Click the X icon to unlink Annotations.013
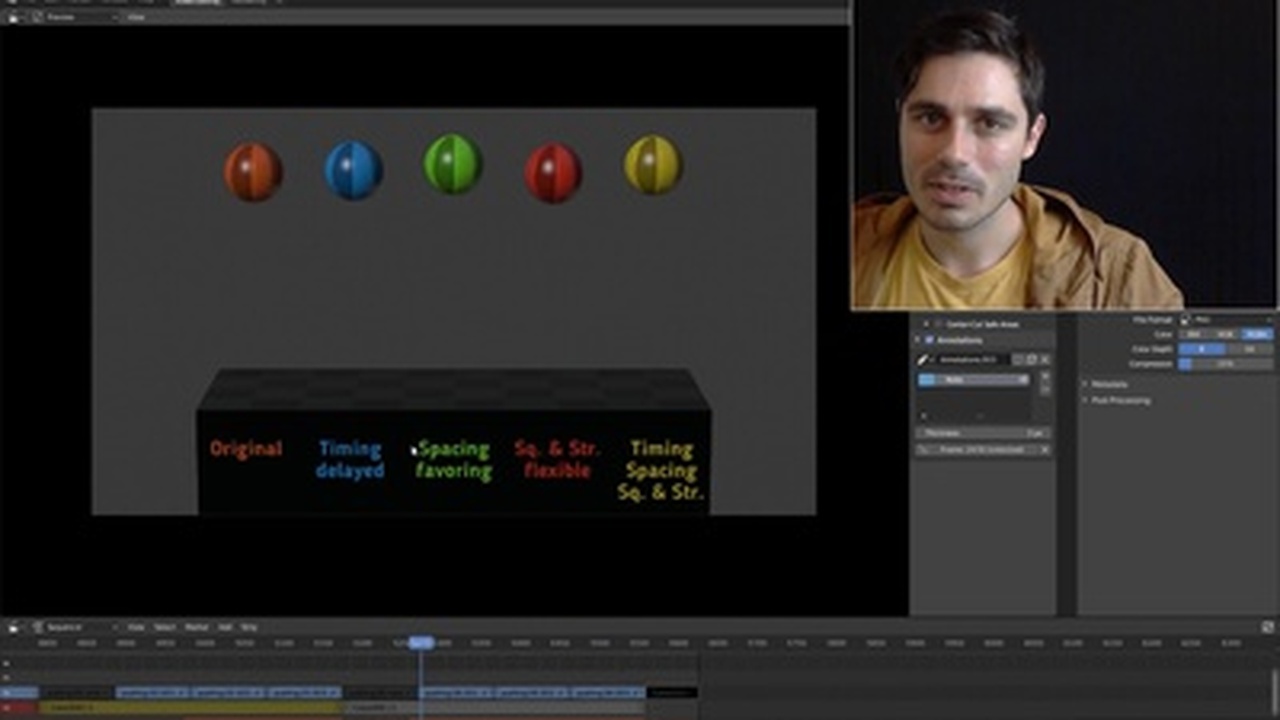Image resolution: width=1280 pixels, height=720 pixels. (1044, 360)
